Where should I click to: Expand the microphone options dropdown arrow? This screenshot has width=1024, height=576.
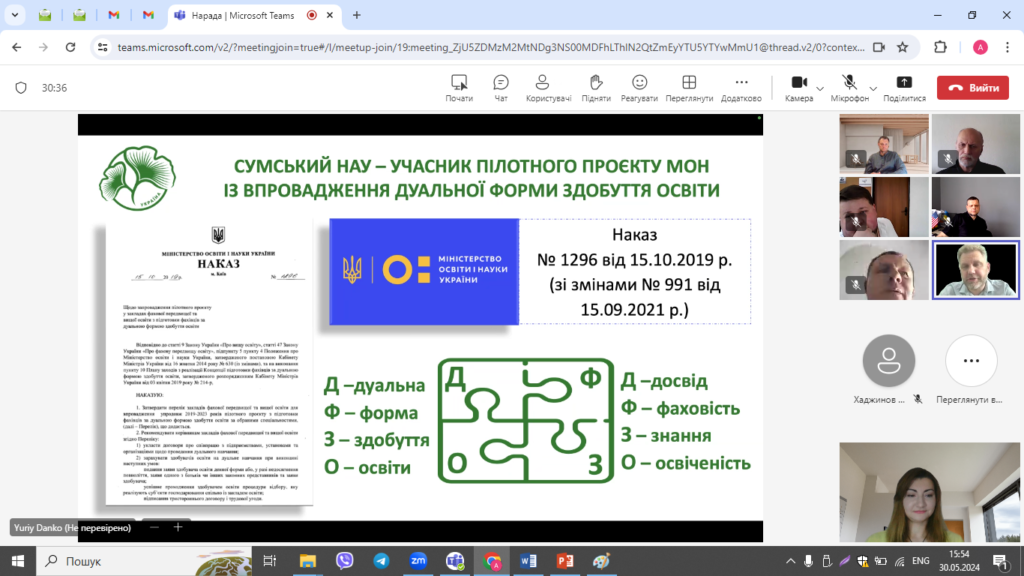click(870, 89)
